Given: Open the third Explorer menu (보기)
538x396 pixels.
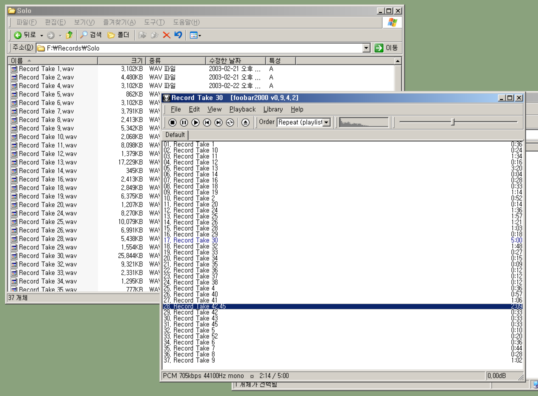Looking at the screenshot, I should 84,22.
